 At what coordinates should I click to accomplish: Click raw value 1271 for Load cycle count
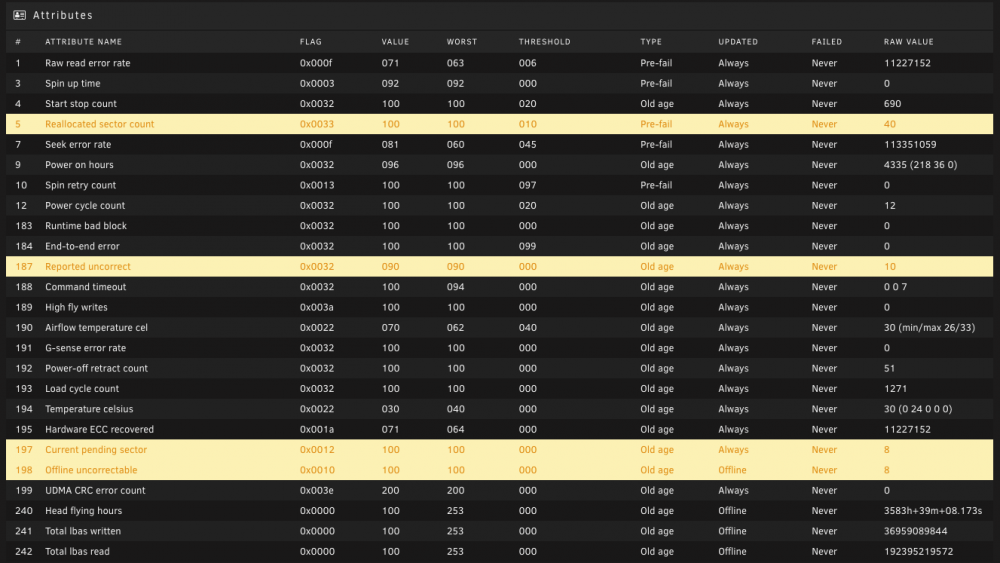click(895, 389)
